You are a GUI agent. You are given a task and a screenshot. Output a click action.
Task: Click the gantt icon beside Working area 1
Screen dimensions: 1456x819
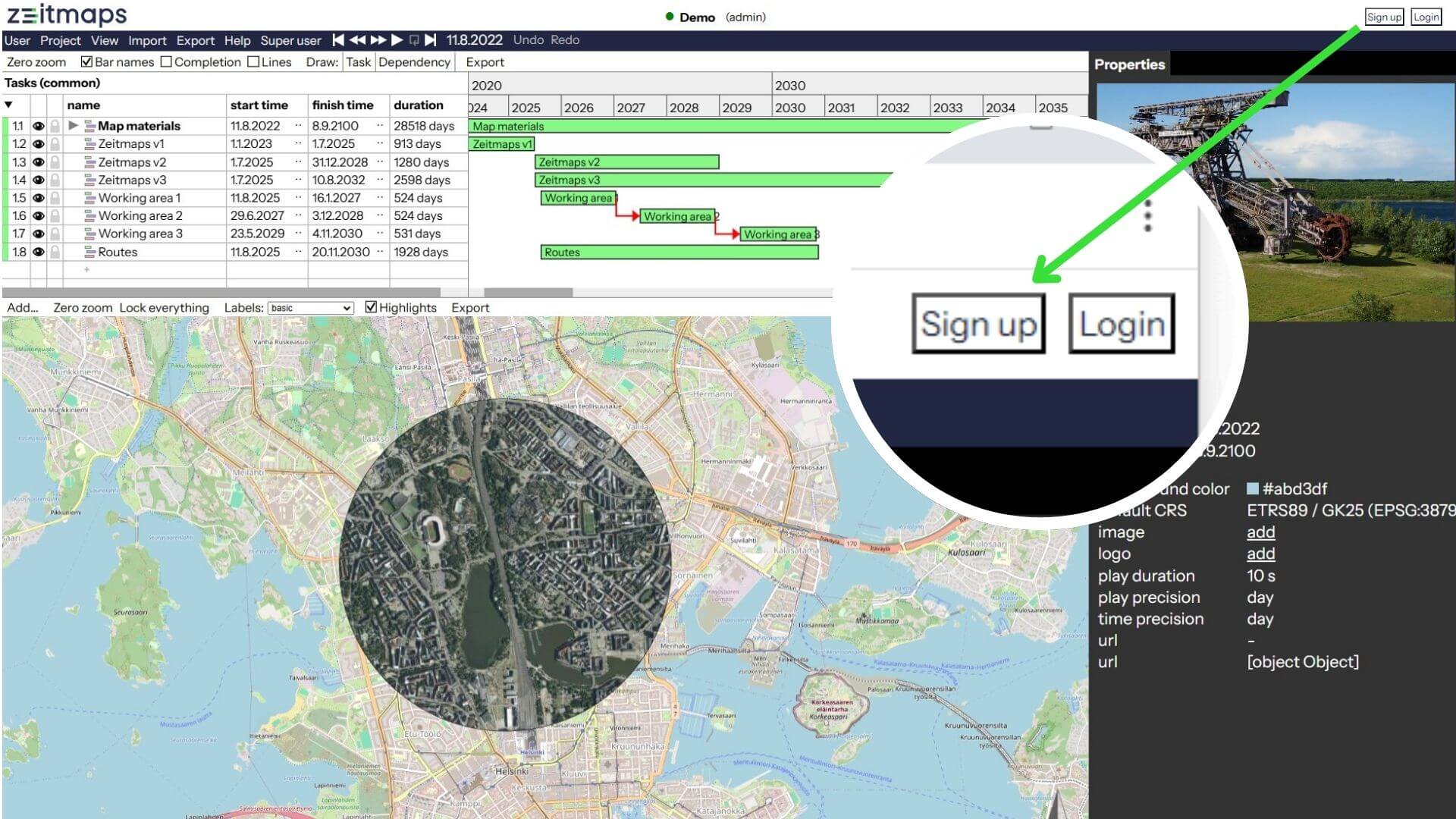(x=89, y=198)
